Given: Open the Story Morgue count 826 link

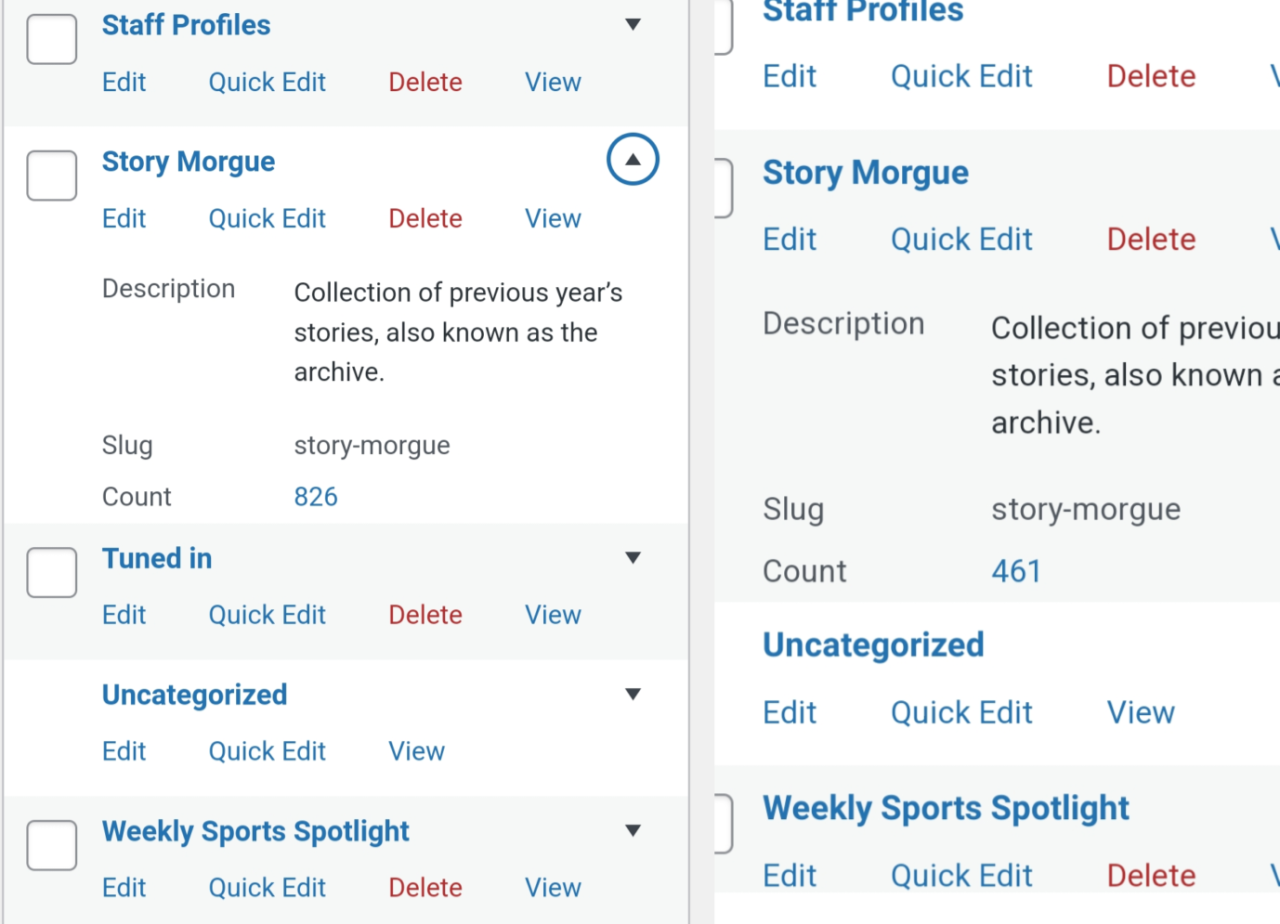Looking at the screenshot, I should [316, 497].
